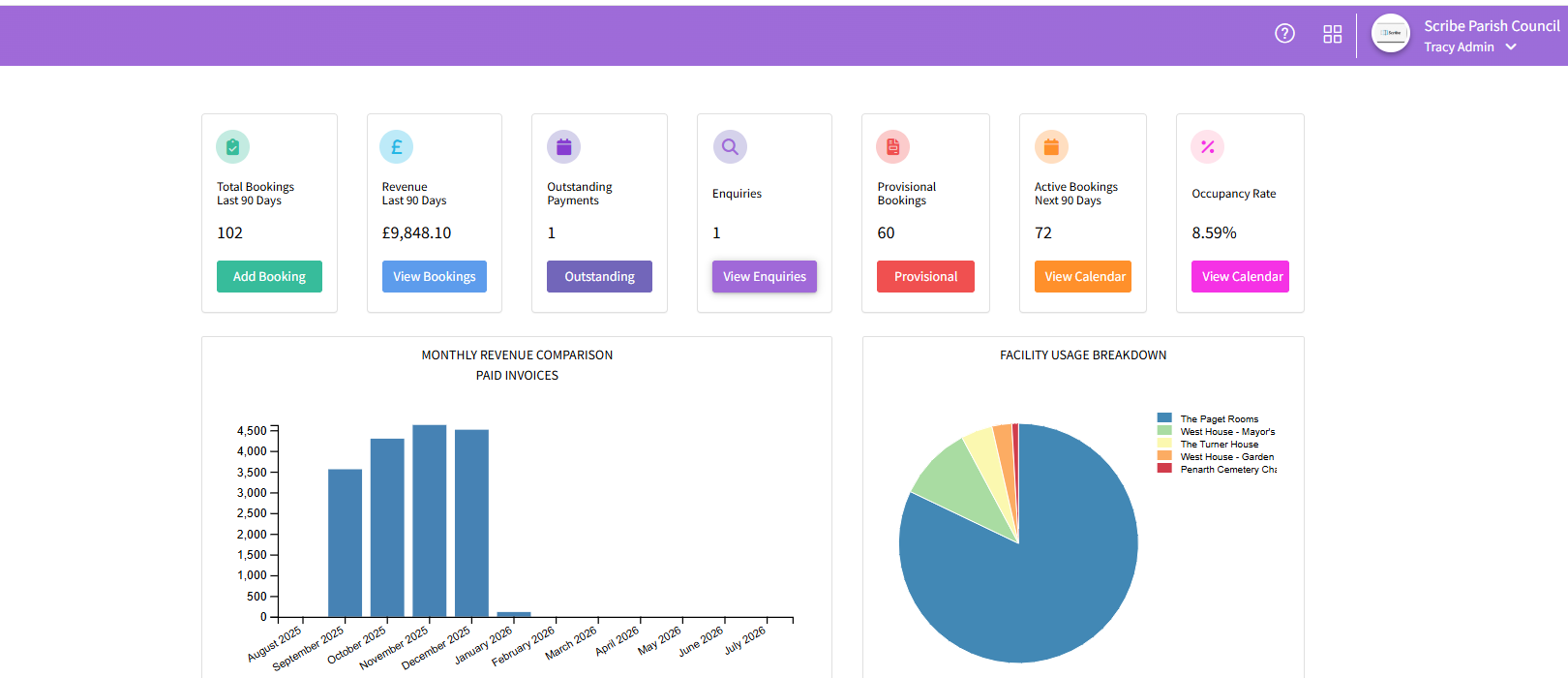Screen dimensions: 1568x678
Task: Click the pink View Calendar button
Action: pos(1240,277)
